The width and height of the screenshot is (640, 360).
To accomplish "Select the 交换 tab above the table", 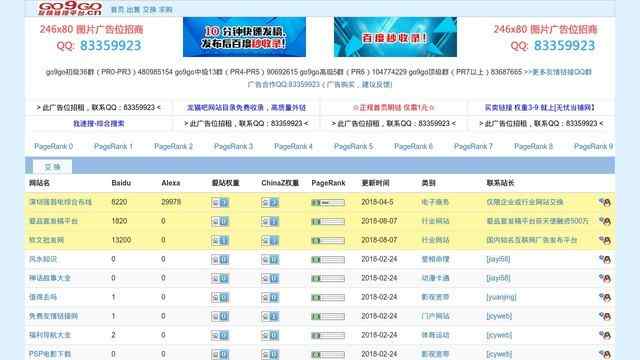I will point(52,167).
